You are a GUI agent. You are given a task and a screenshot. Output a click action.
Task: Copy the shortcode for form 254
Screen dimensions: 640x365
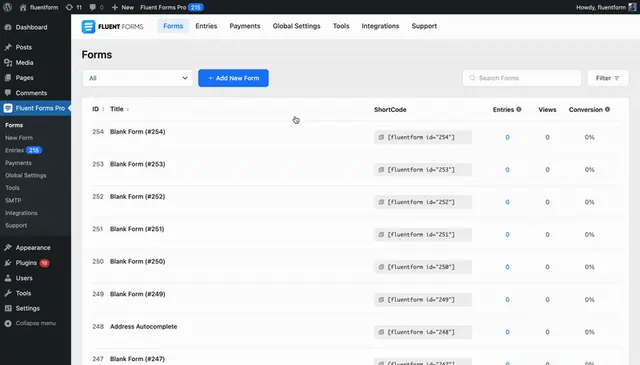point(381,137)
